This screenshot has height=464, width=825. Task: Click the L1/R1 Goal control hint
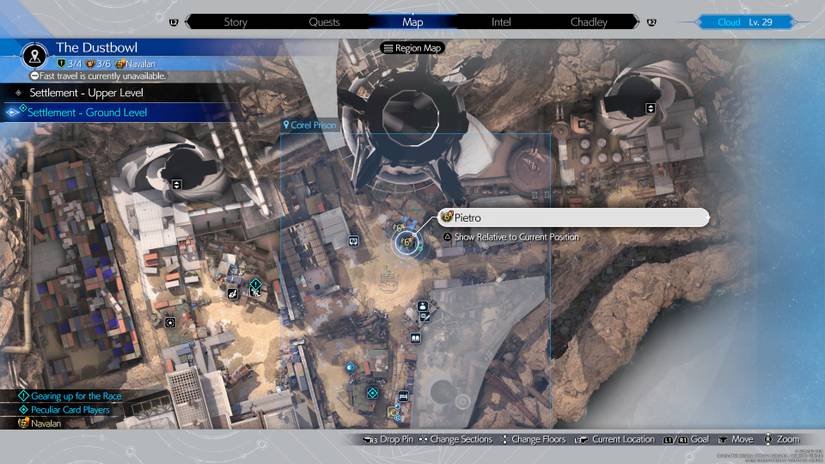pyautogui.click(x=686, y=439)
